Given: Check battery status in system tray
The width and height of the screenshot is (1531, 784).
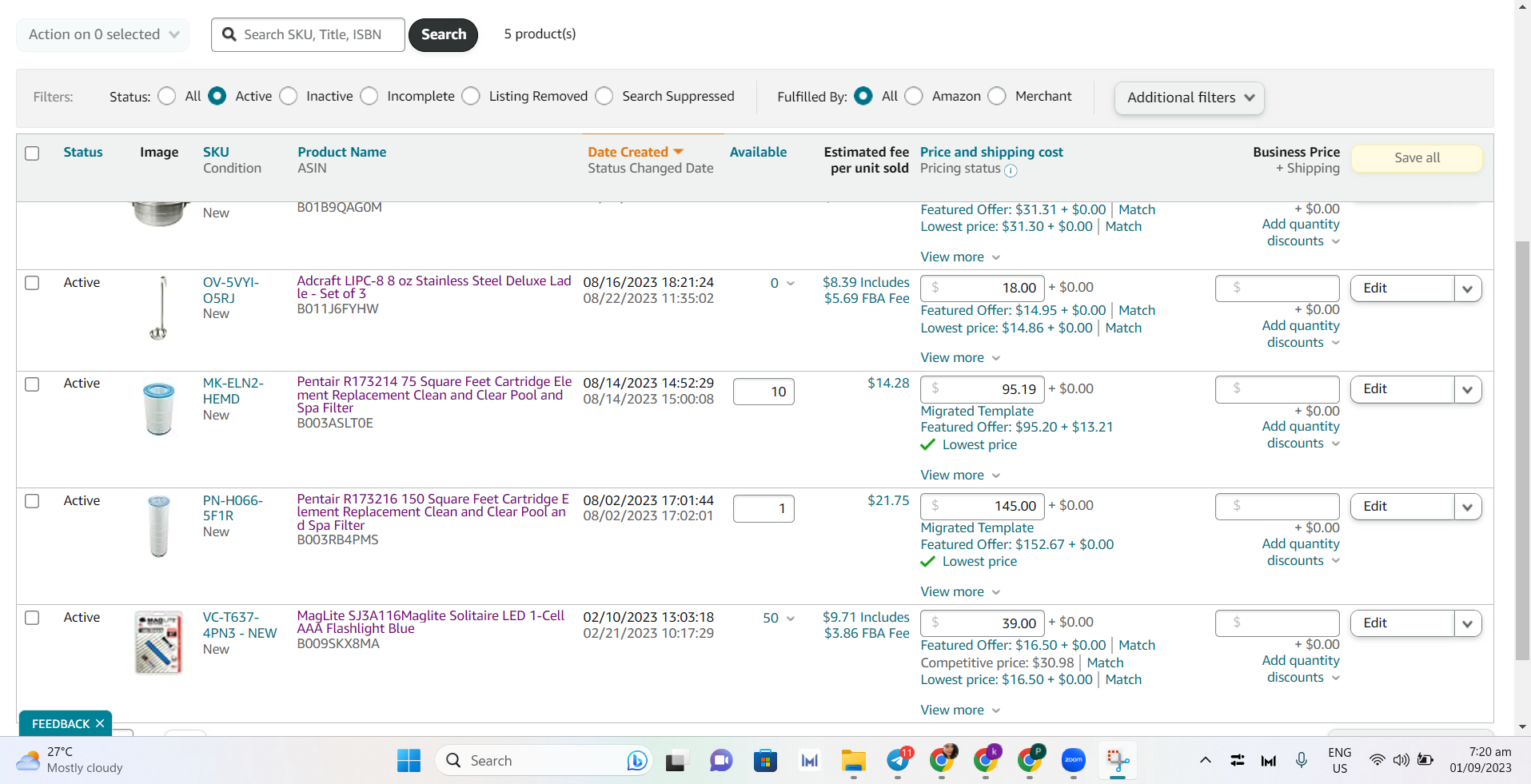Looking at the screenshot, I should click(x=1425, y=760).
